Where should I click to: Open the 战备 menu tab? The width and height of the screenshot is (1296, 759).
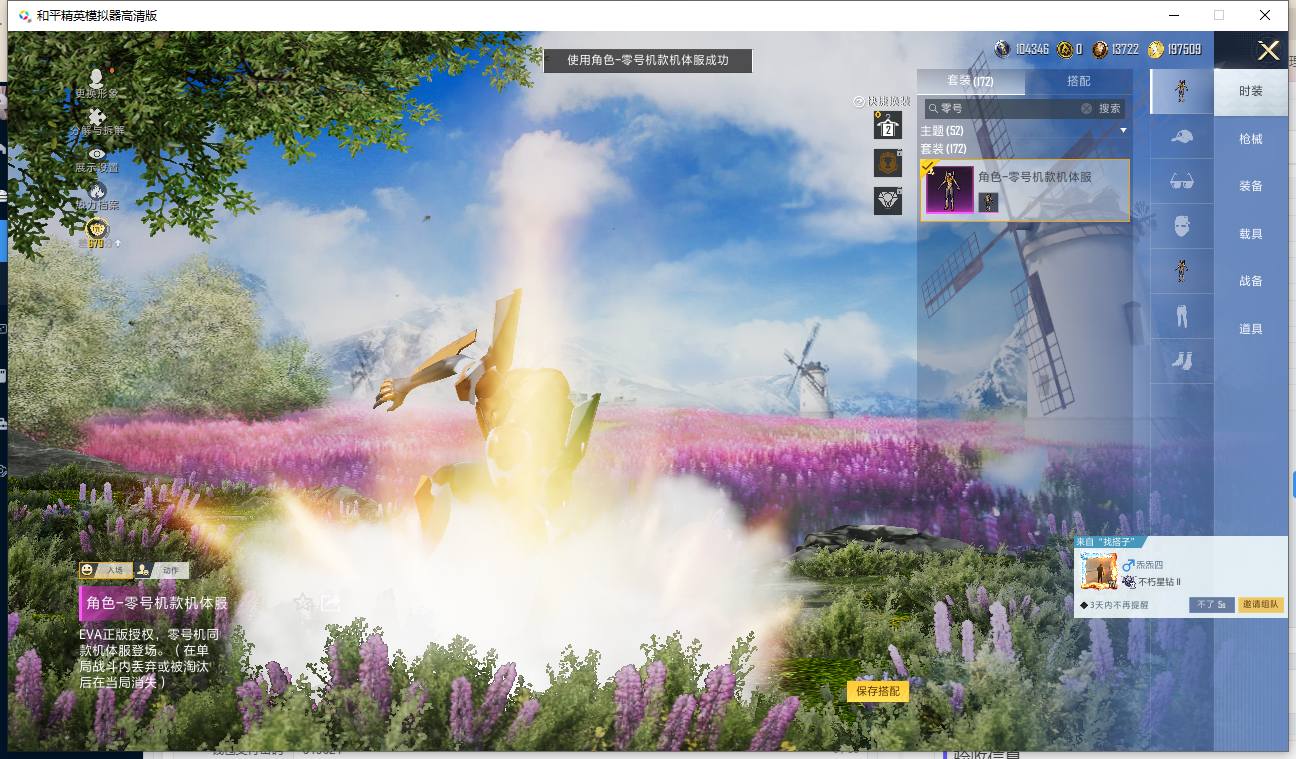pos(1251,281)
